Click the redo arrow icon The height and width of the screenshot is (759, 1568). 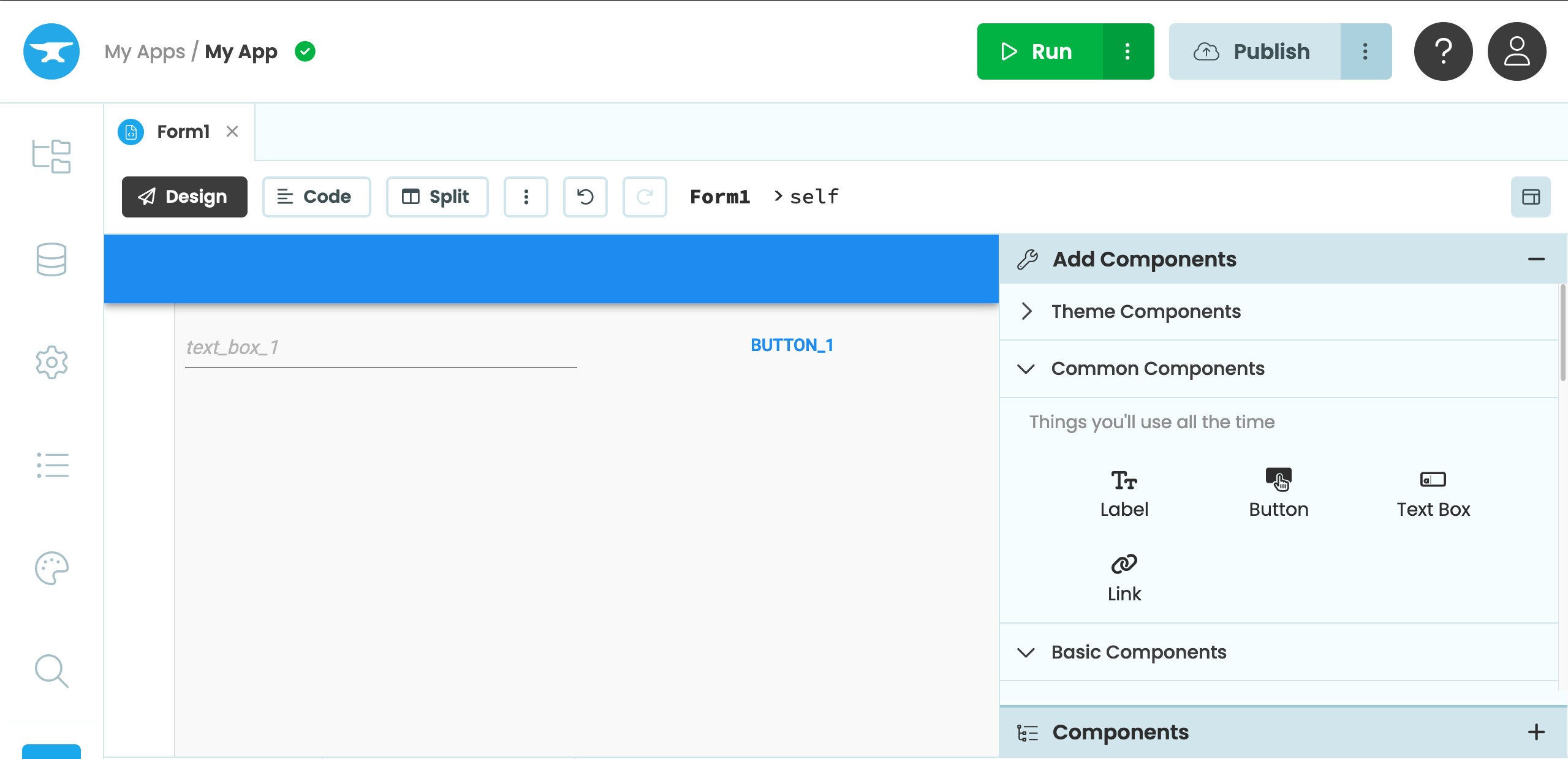(644, 196)
